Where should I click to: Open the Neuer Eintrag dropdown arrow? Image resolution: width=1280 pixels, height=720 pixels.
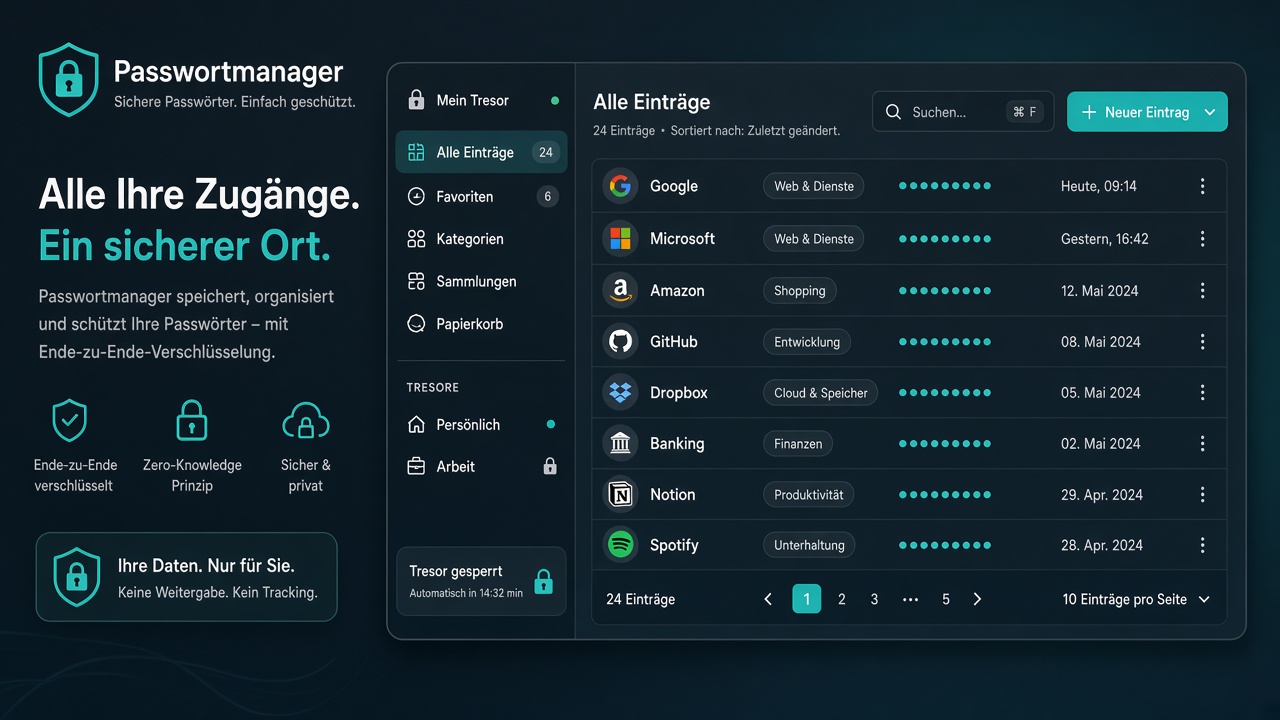[x=1210, y=112]
